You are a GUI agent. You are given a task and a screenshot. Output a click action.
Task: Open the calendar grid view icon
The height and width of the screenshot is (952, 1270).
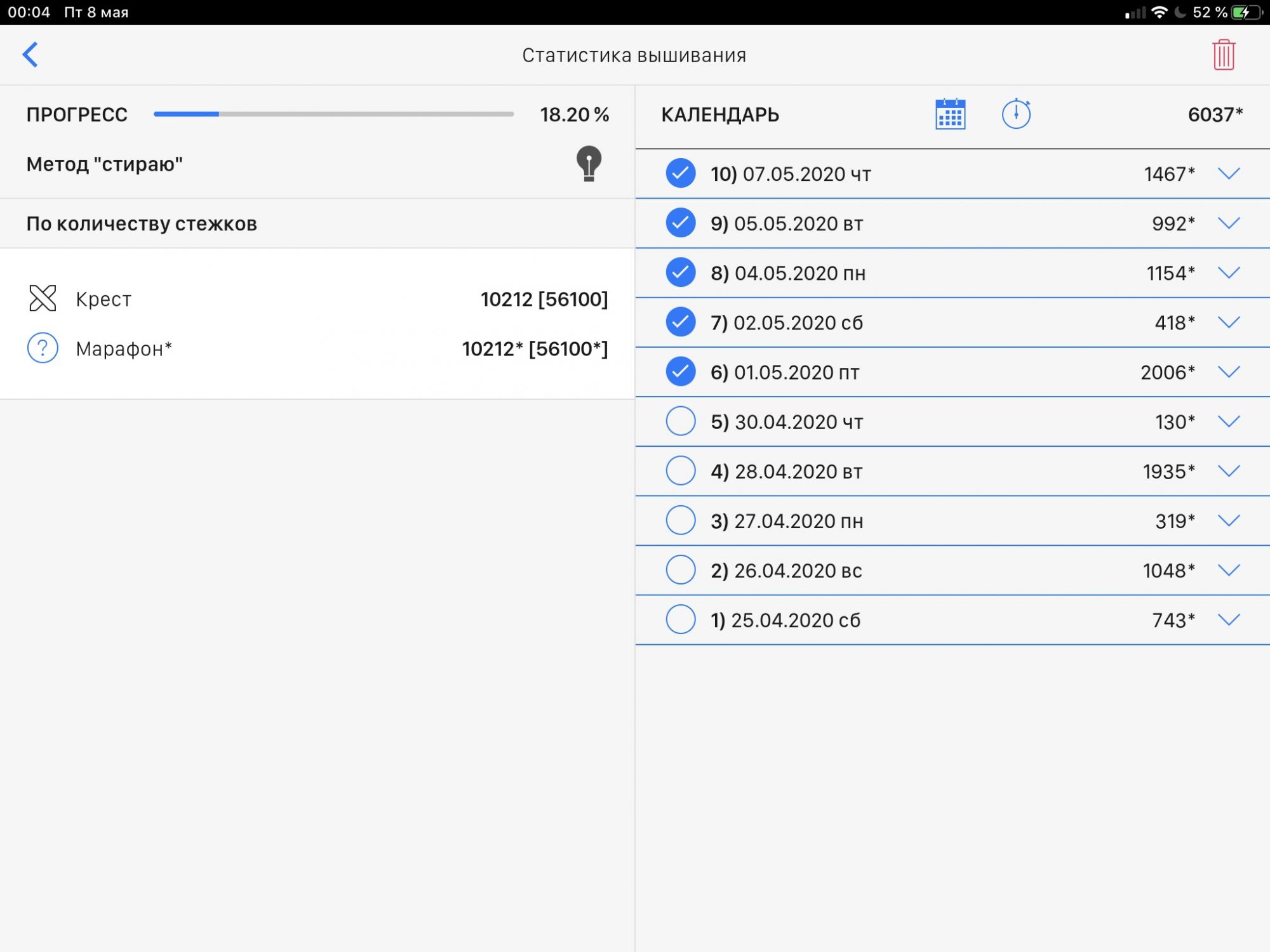click(x=950, y=114)
